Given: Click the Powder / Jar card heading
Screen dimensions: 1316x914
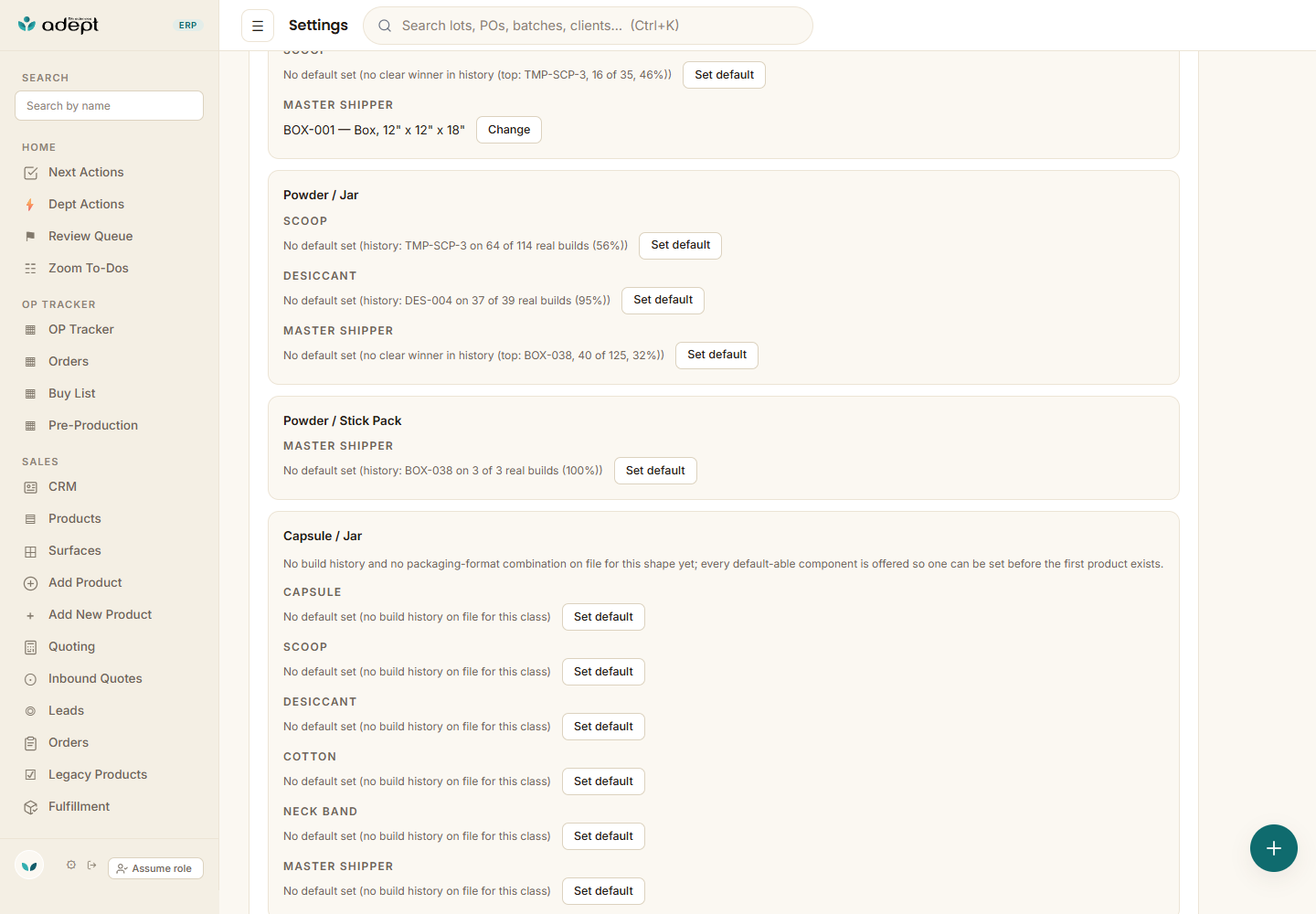Looking at the screenshot, I should [321, 195].
